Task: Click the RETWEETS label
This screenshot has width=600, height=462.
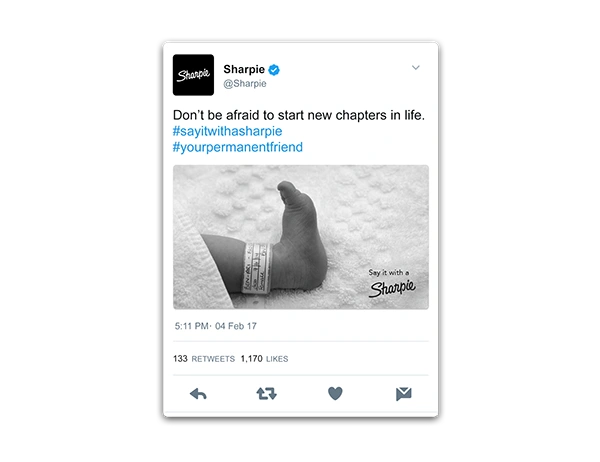Action: [213, 359]
